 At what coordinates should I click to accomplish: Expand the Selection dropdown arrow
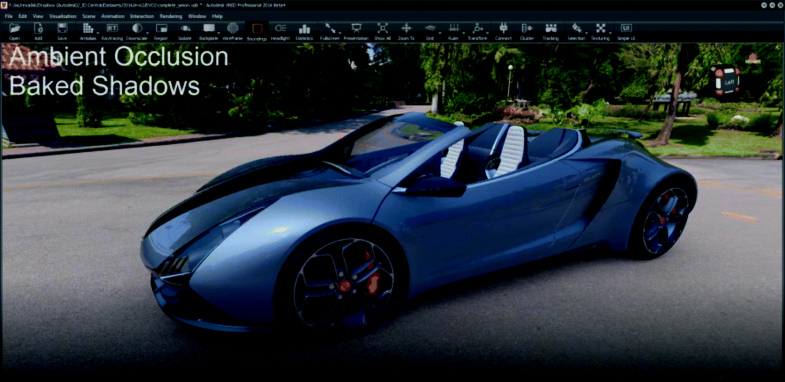tap(586, 33)
